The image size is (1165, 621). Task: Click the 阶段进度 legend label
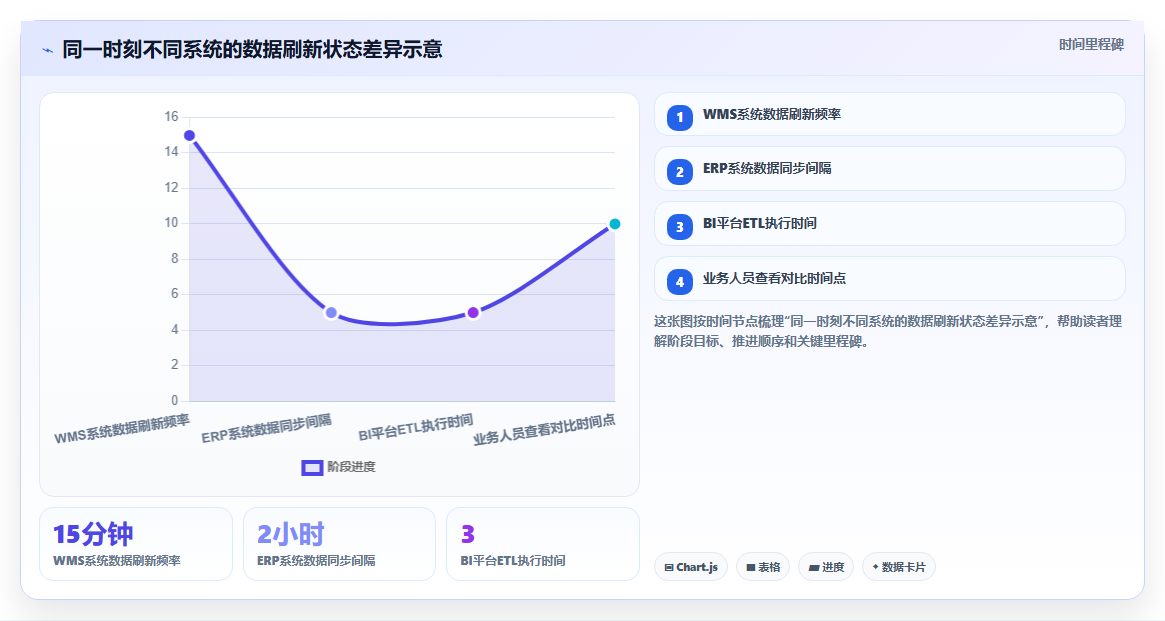click(x=351, y=467)
